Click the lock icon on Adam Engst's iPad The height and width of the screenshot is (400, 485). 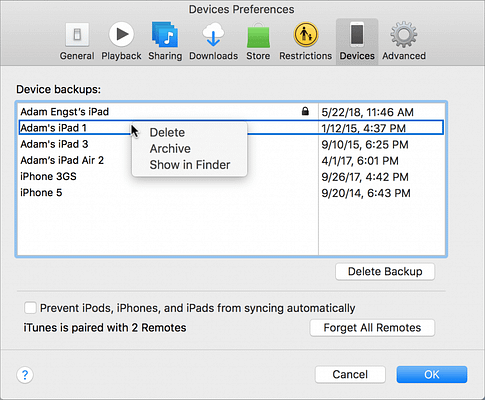point(305,111)
